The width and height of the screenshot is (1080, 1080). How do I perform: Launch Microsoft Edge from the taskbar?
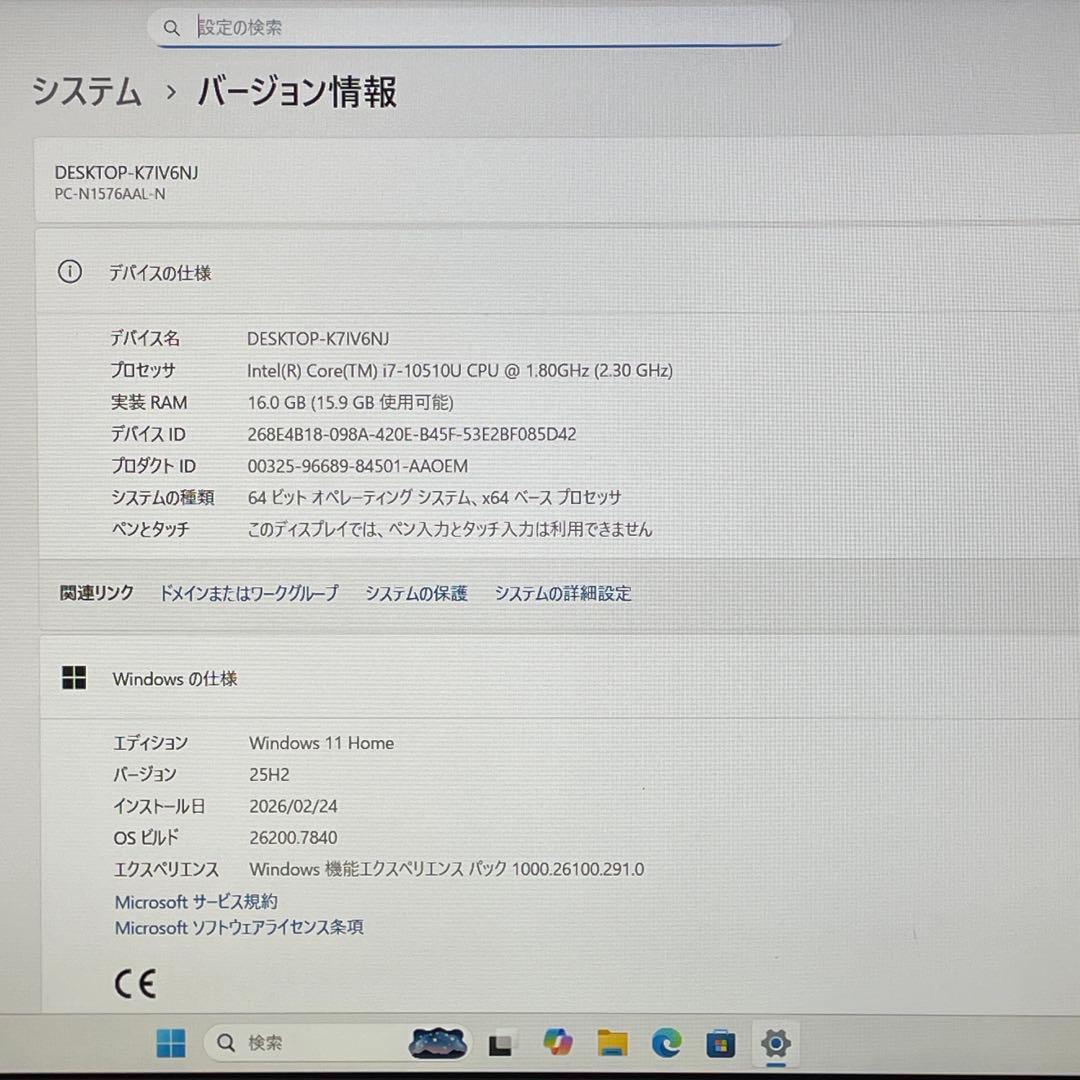point(666,1043)
